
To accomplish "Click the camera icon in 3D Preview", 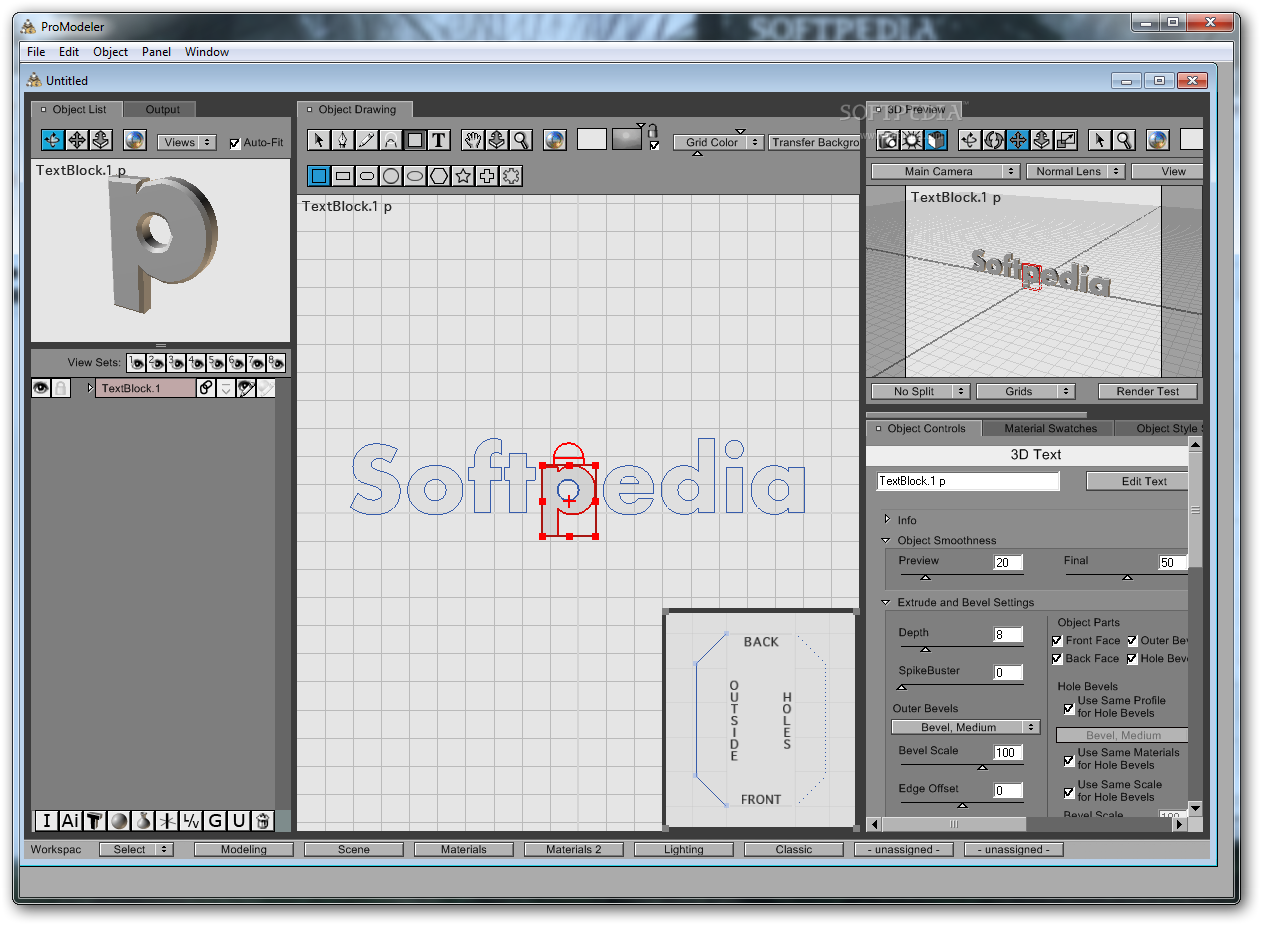I will click(888, 141).
